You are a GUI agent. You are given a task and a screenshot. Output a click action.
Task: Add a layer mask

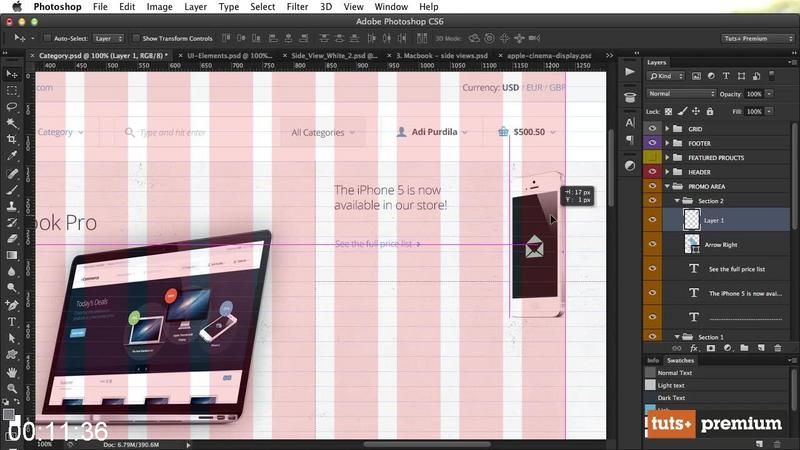(711, 348)
